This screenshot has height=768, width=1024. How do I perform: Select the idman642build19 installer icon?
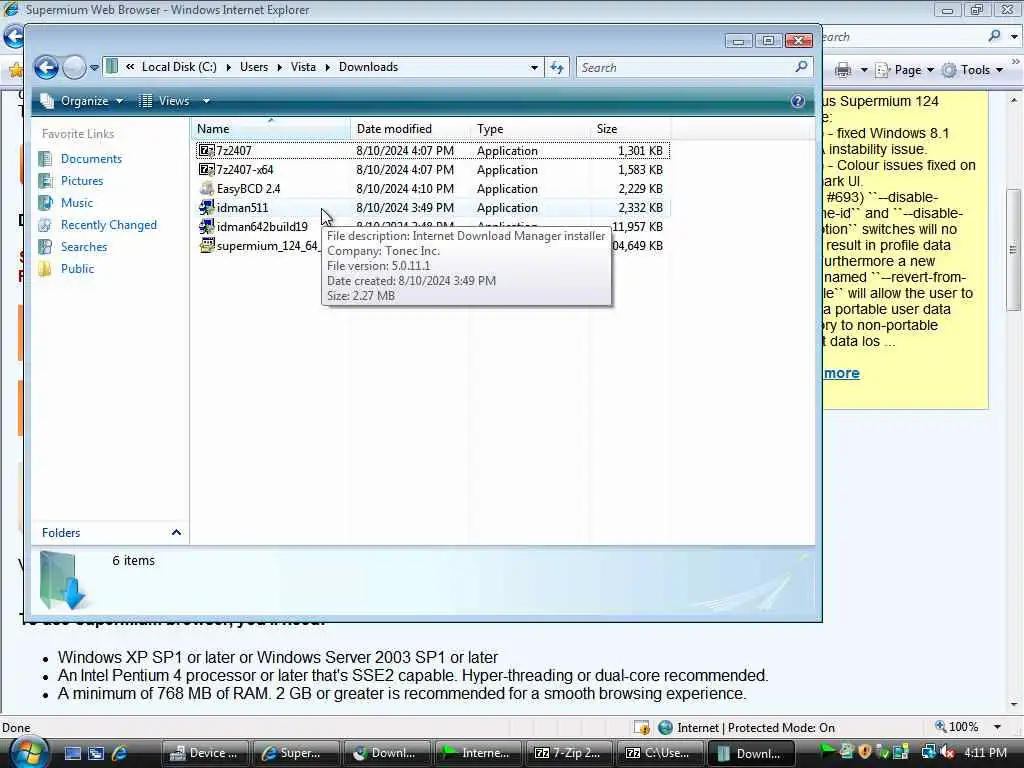pyautogui.click(x=206, y=227)
